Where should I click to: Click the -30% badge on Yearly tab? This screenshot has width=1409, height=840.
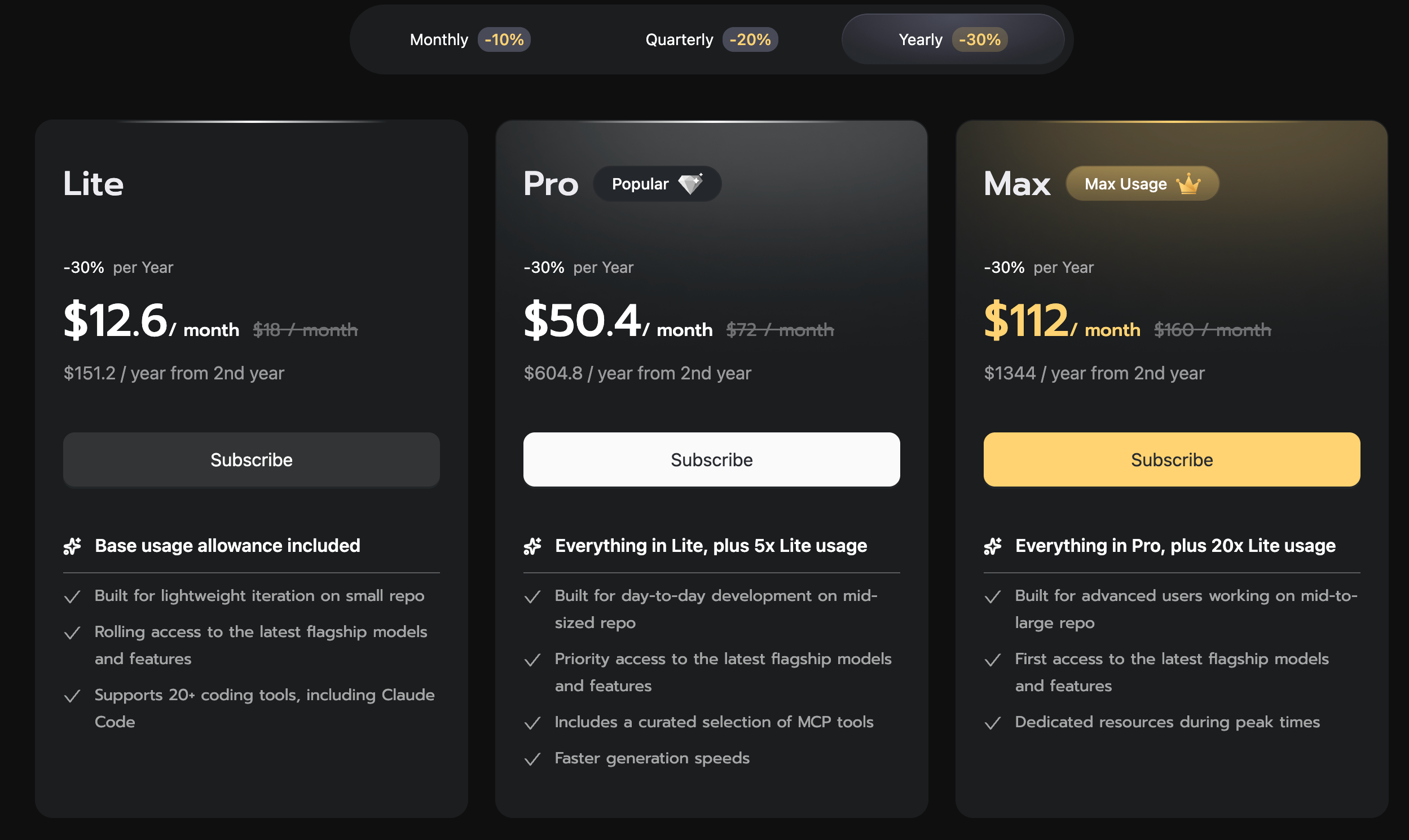[x=980, y=39]
